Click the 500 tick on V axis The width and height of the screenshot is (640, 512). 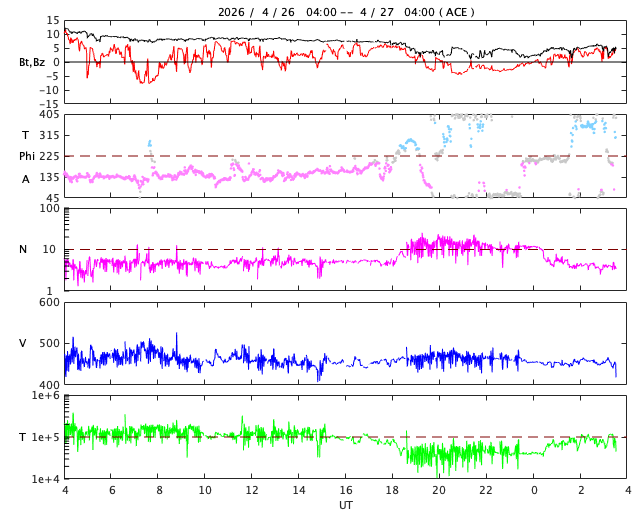49,343
